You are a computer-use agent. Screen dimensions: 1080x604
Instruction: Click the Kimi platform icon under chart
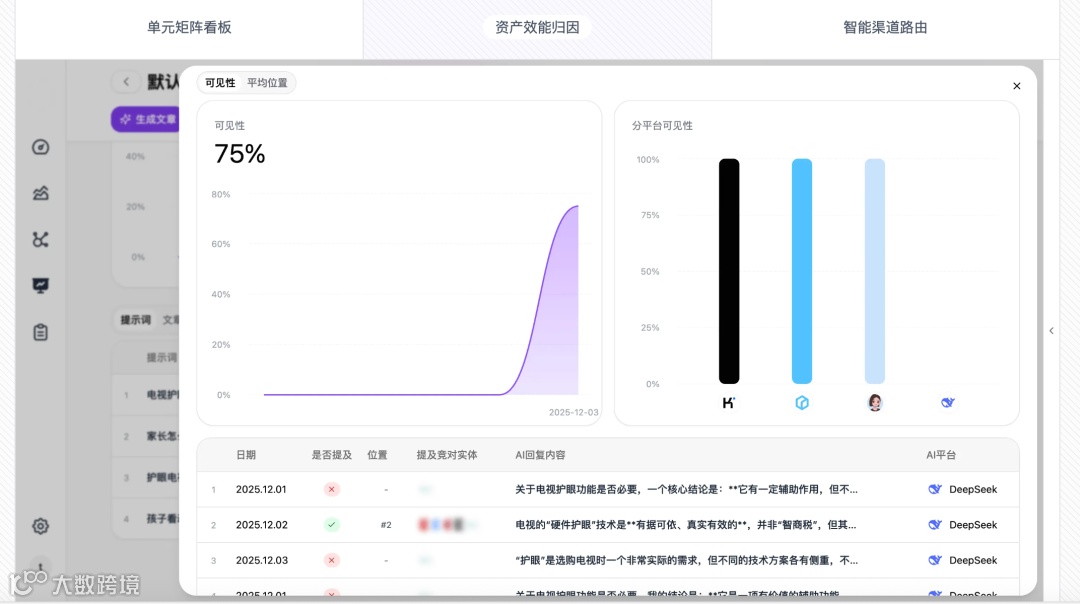click(x=729, y=403)
